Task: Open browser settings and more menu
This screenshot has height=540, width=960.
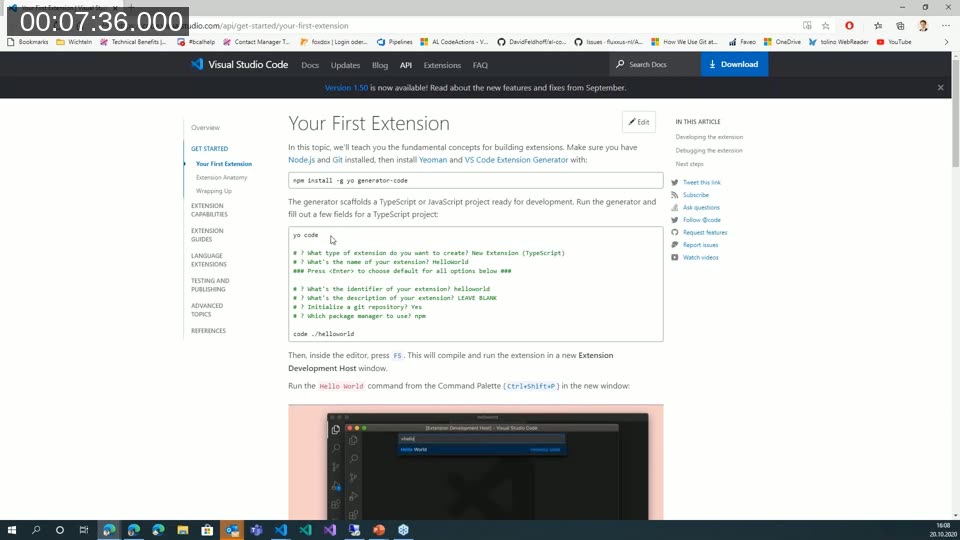Action: pyautogui.click(x=946, y=26)
